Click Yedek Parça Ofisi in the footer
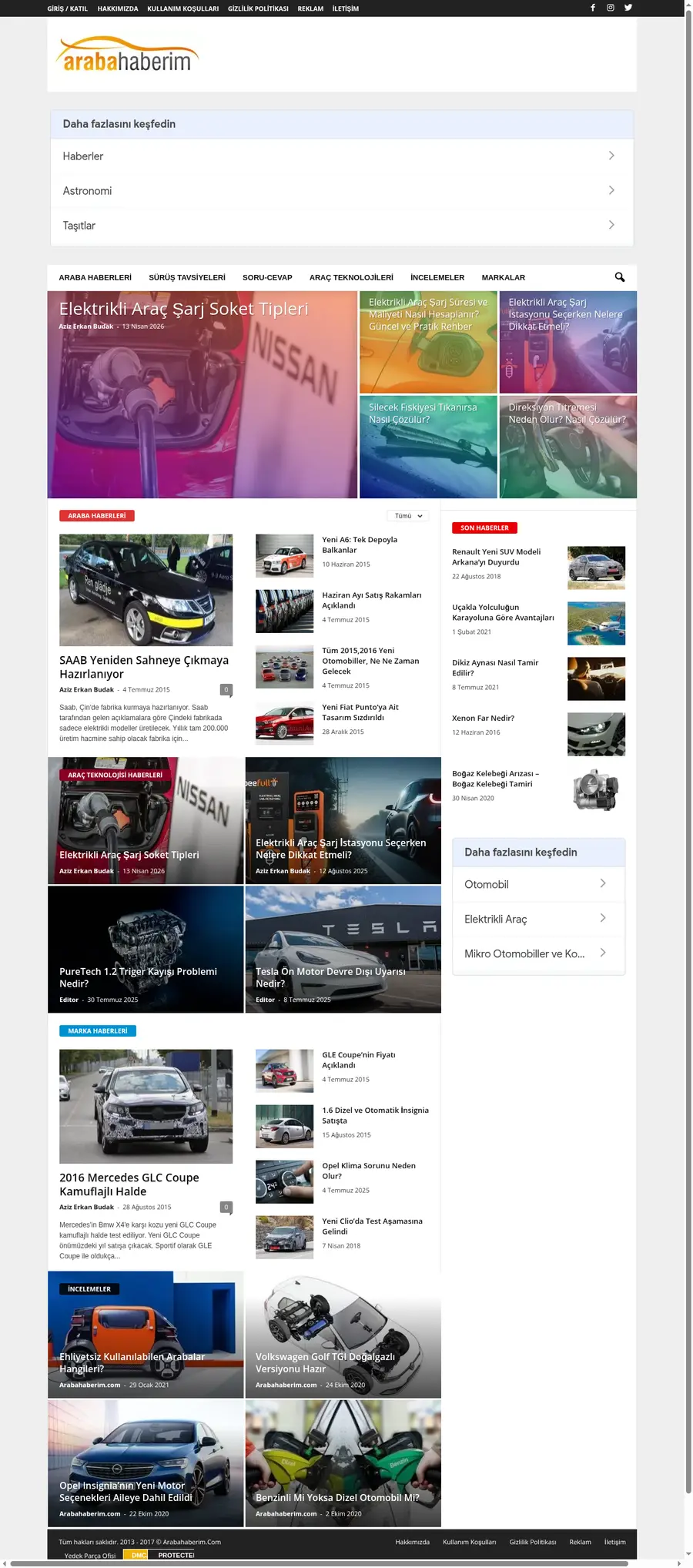Viewport: 693px width, 1568px height. pos(90,1556)
